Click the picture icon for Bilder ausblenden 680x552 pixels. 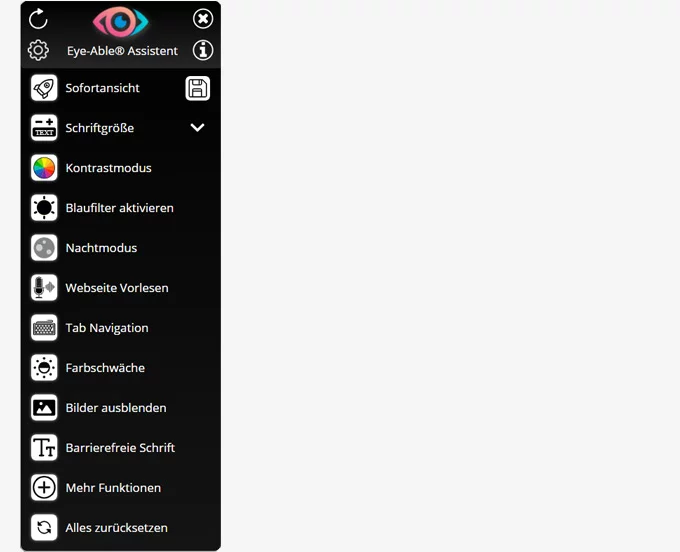click(44, 408)
